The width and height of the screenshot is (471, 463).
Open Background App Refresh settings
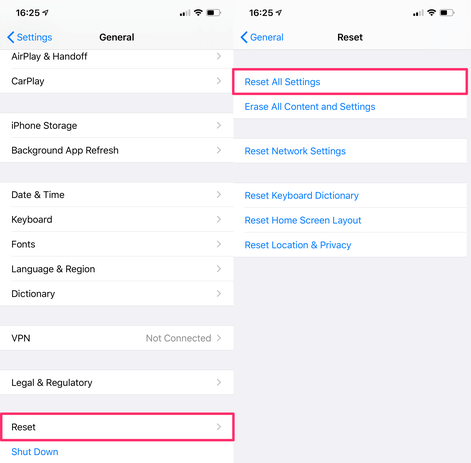(117, 150)
